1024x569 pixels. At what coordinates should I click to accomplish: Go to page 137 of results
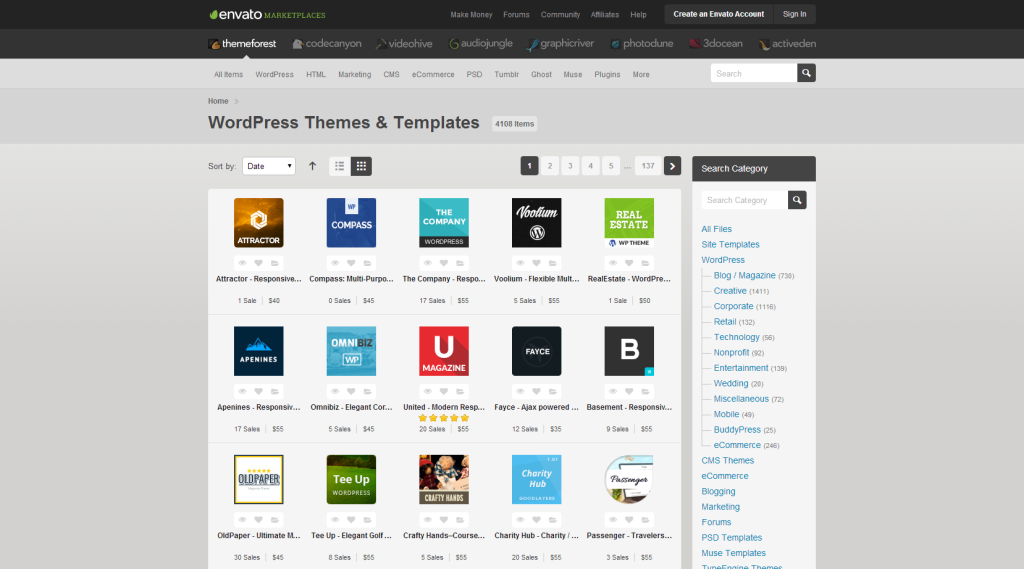[648, 166]
